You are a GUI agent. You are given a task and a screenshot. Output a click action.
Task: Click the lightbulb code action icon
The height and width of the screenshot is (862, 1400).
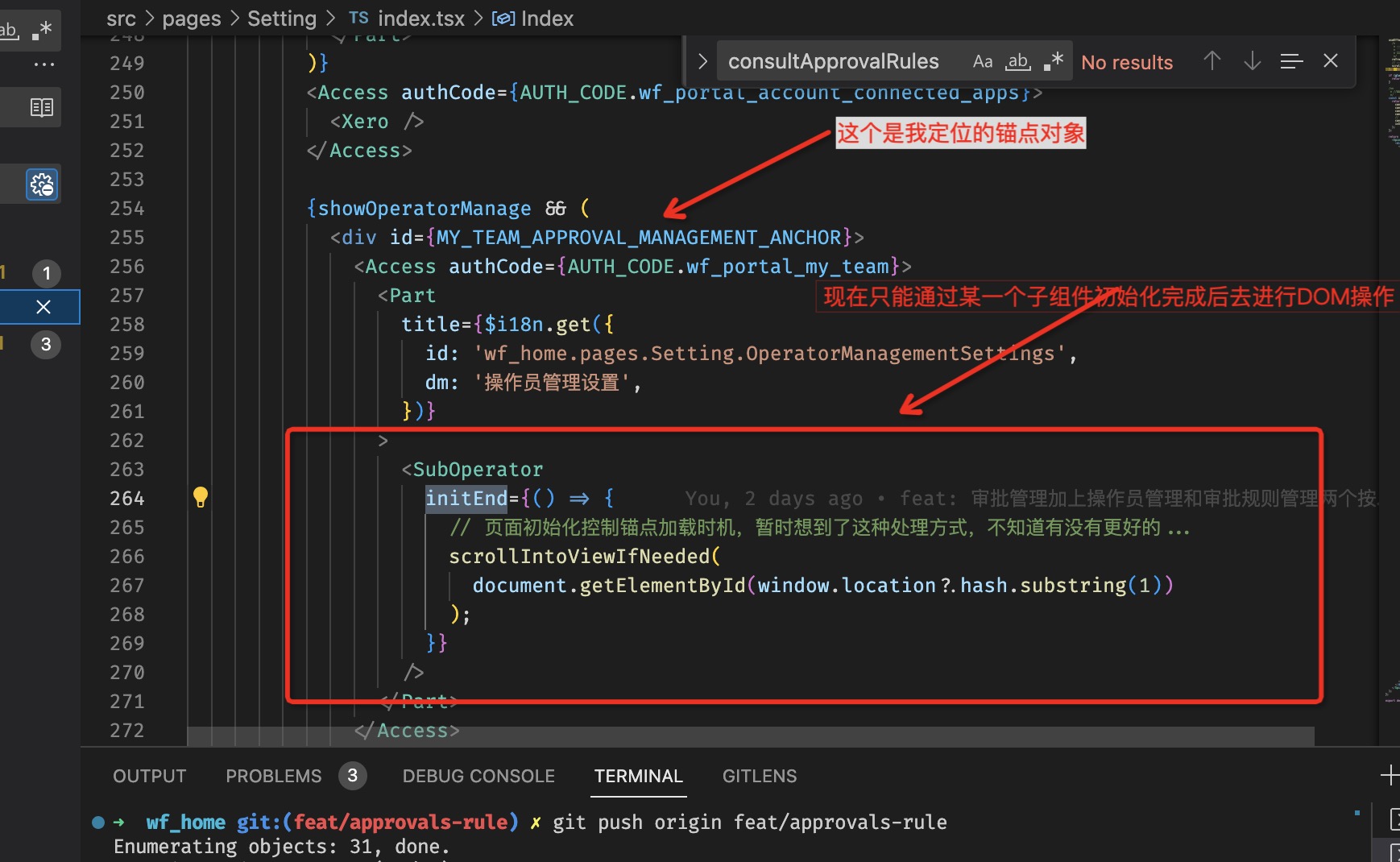tap(201, 497)
